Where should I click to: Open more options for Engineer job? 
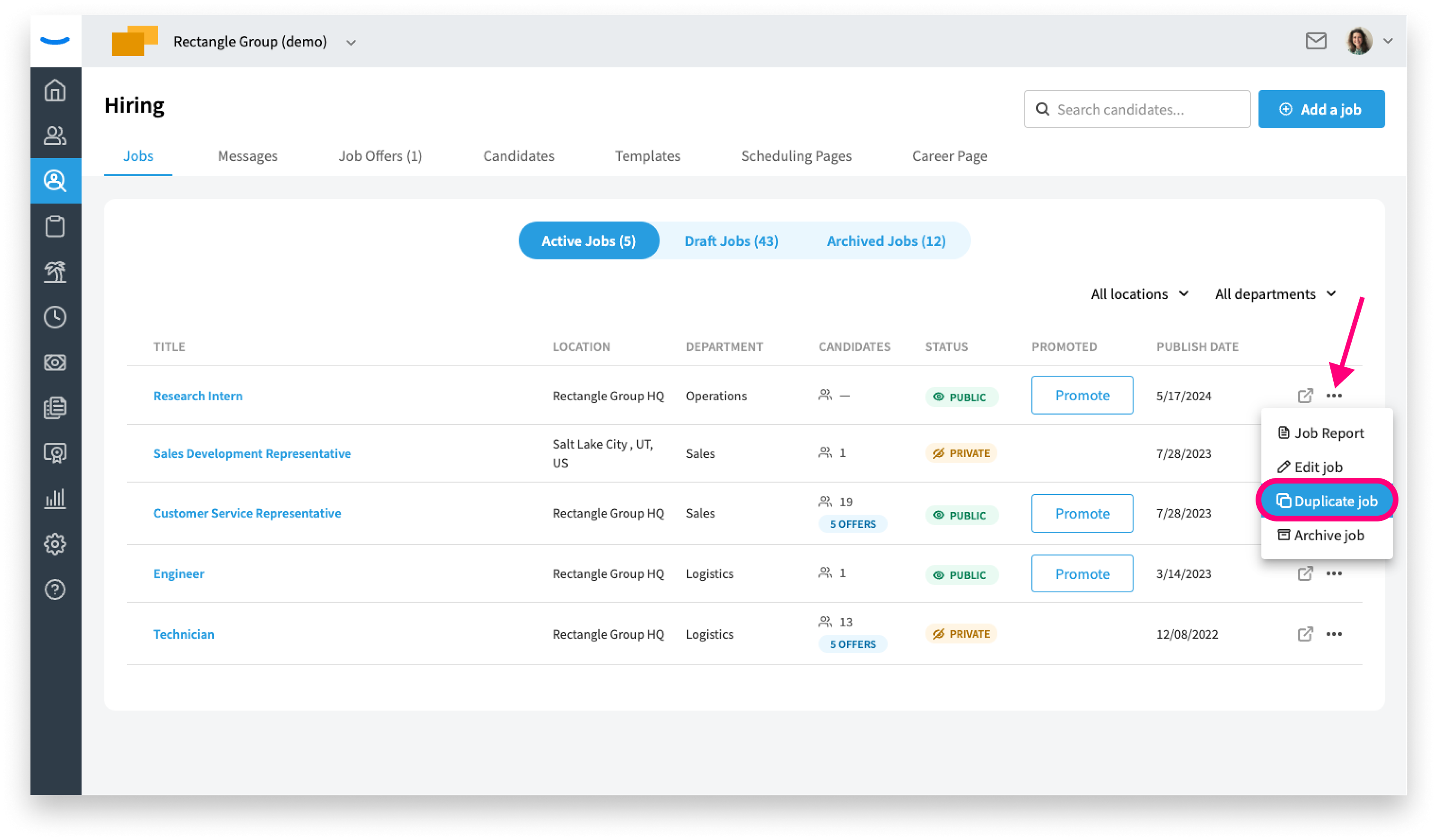(x=1333, y=574)
